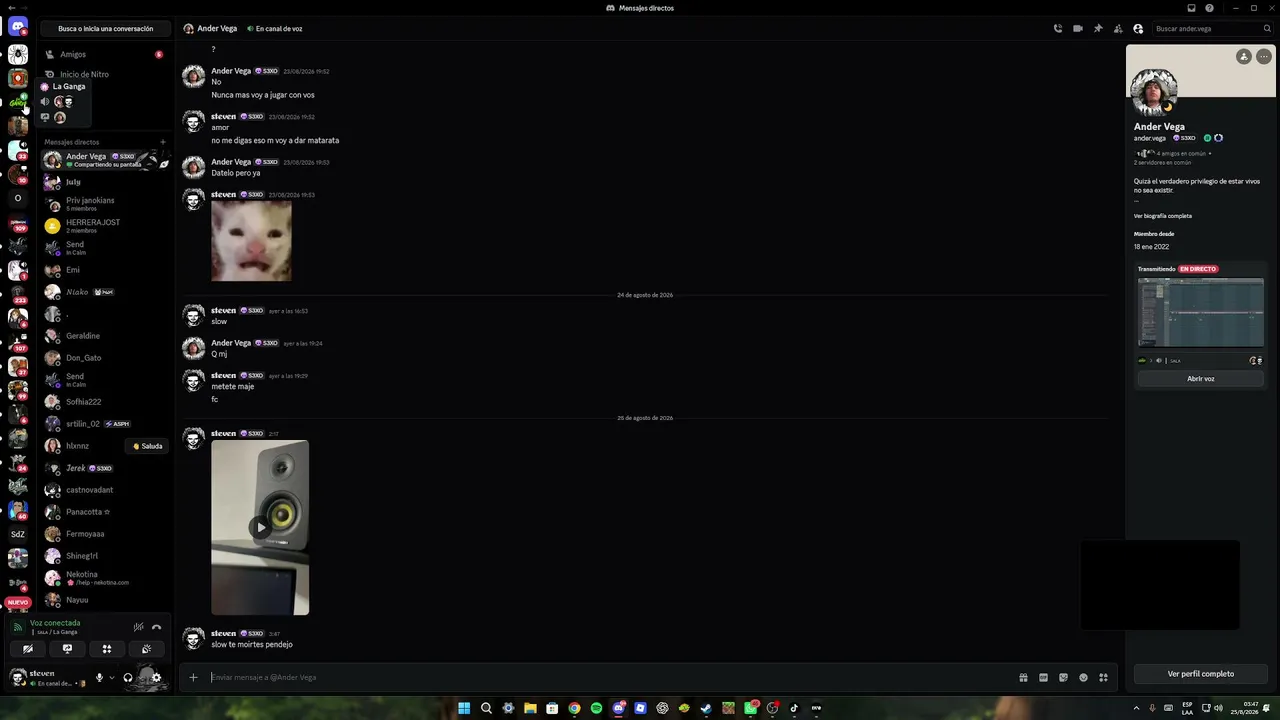The width and height of the screenshot is (1280, 720).
Task: Start a voice call with Ander Vega
Action: [1058, 29]
